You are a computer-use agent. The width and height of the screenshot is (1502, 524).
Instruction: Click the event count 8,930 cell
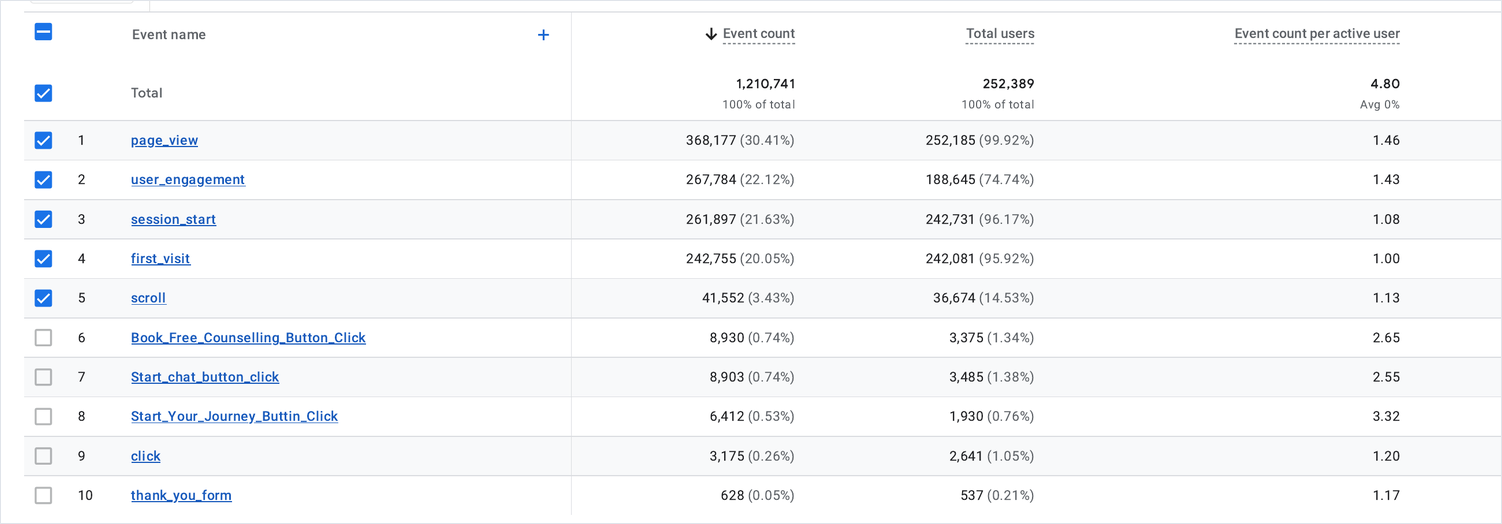tap(727, 338)
